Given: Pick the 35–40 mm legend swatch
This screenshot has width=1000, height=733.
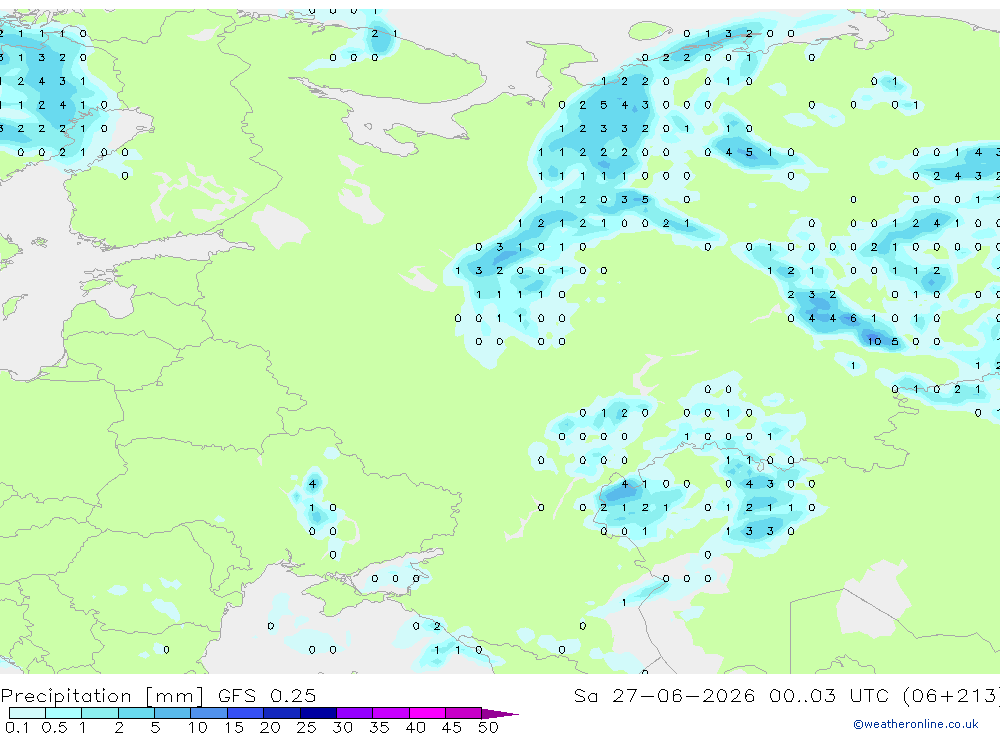Looking at the screenshot, I should [391, 713].
